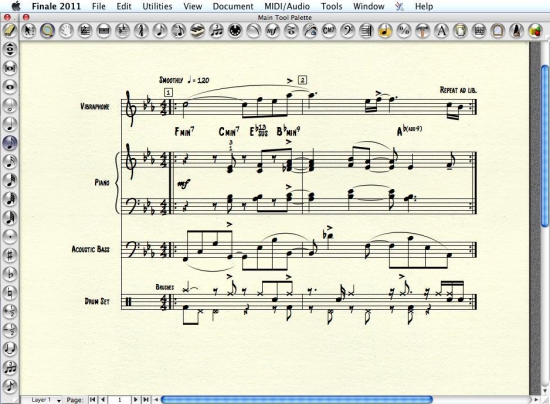Viewport: 550px width, 404px height.
Task: Go to the previous page
Action: 102,400
